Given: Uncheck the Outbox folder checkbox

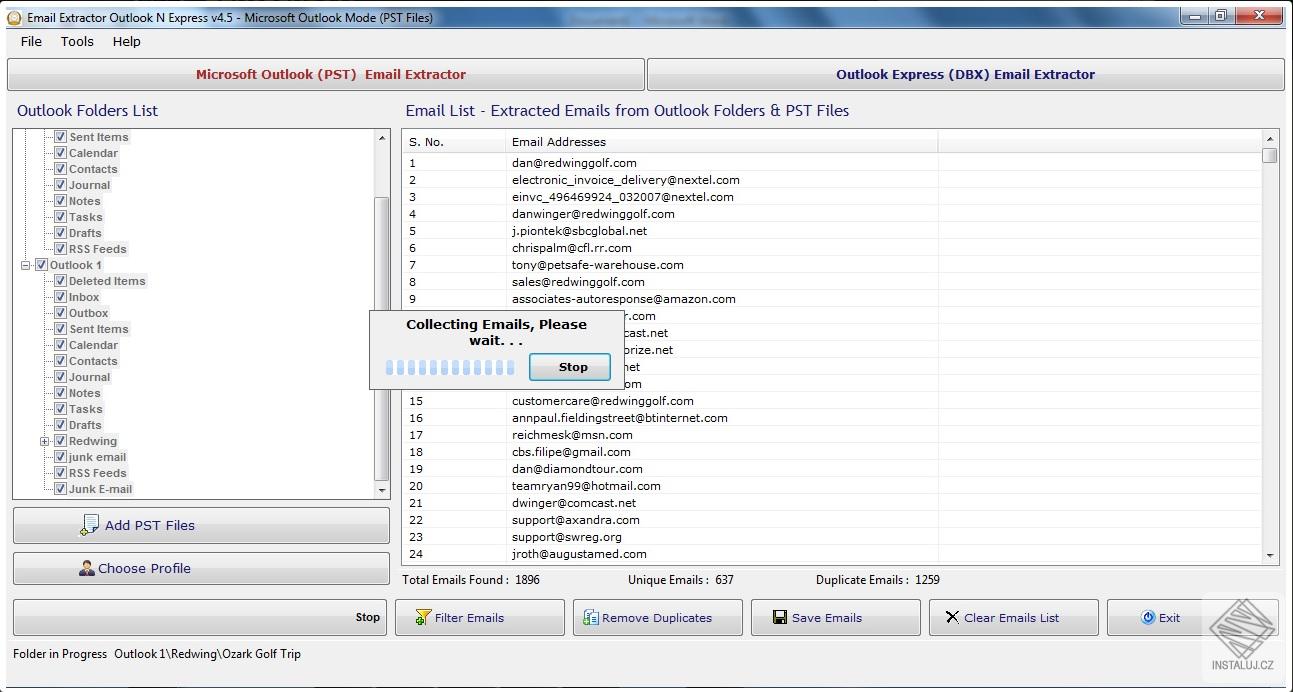Looking at the screenshot, I should pyautogui.click(x=60, y=313).
